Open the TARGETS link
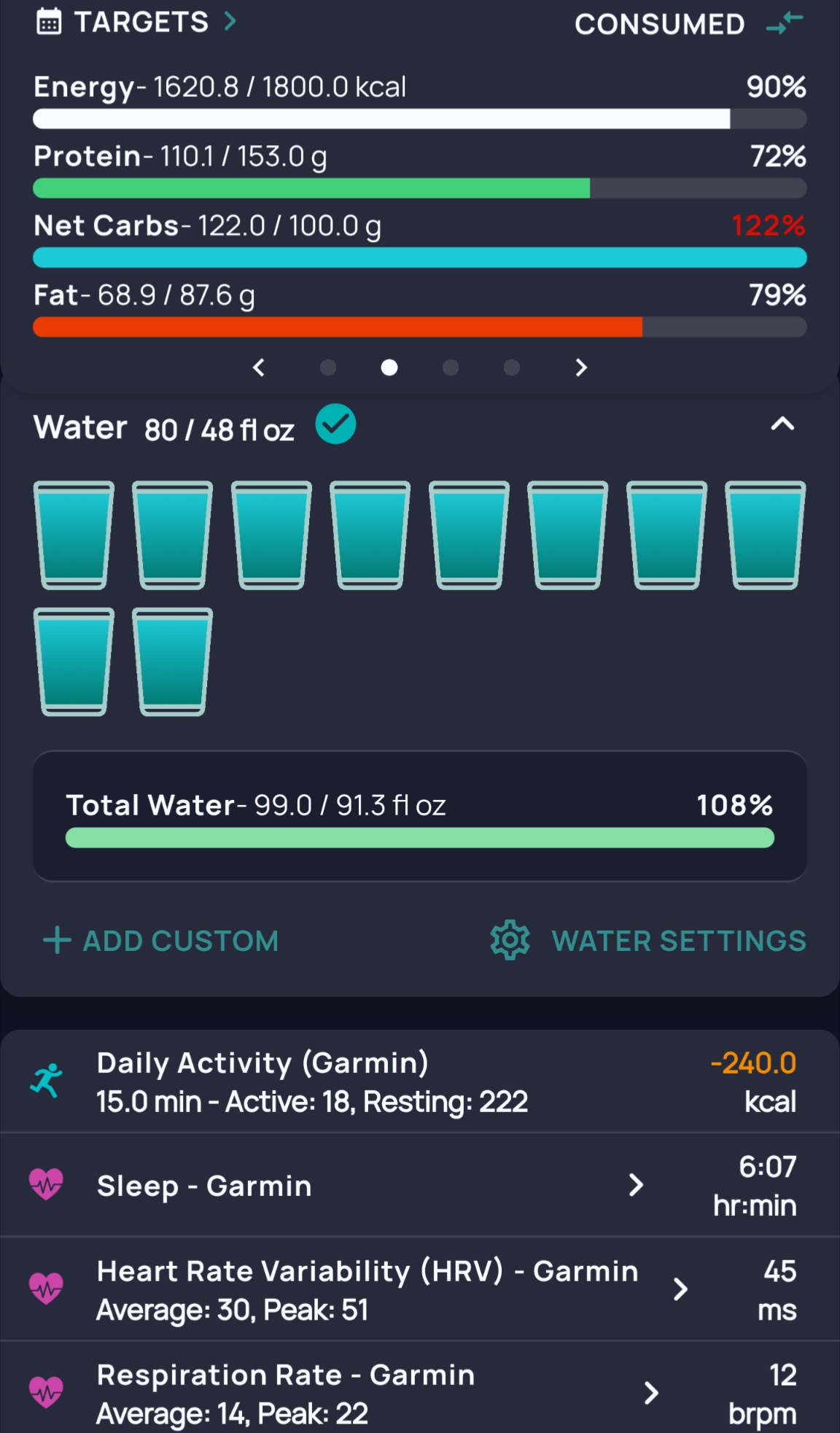This screenshot has width=840, height=1433. pyautogui.click(x=142, y=23)
